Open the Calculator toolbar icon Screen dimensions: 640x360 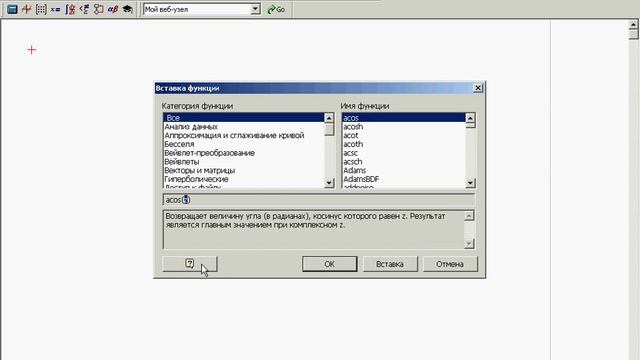click(12, 9)
